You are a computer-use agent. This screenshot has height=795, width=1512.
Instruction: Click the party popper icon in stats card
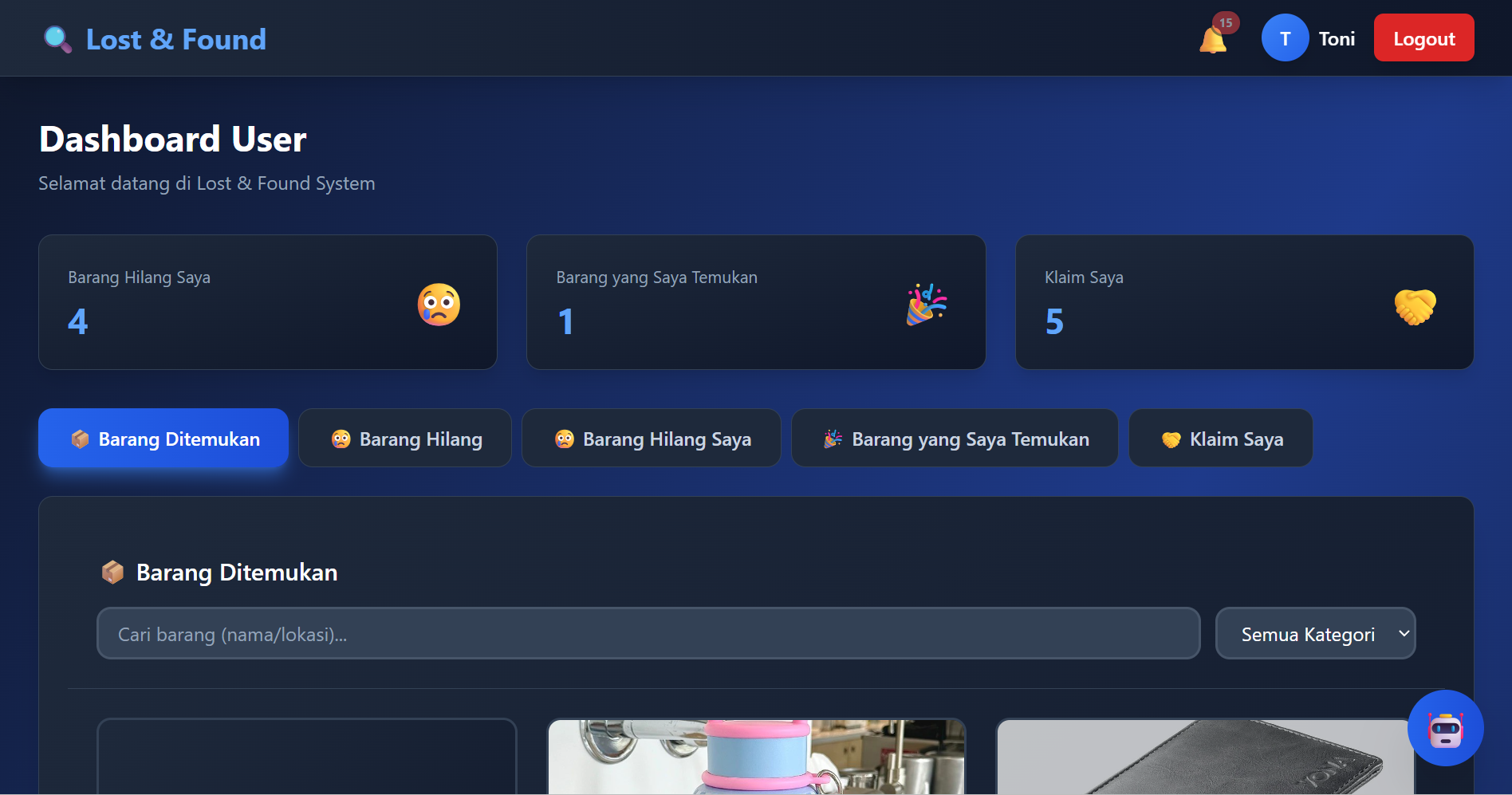click(926, 305)
